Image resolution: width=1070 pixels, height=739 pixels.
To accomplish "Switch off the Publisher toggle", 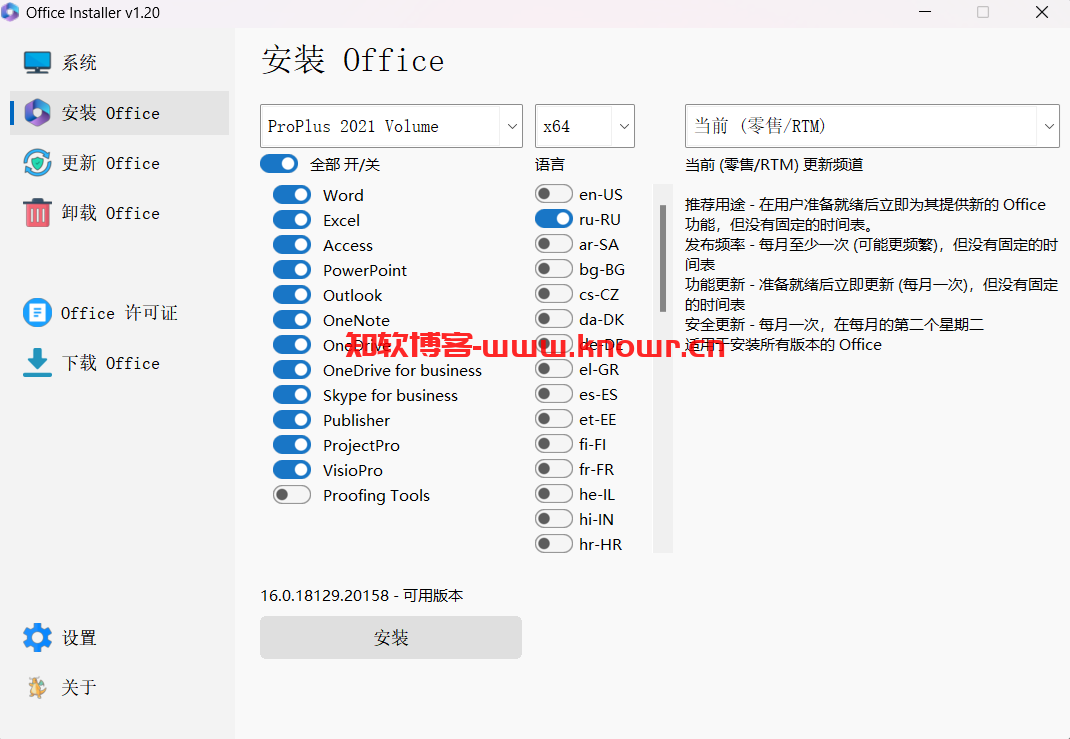I will click(x=292, y=420).
